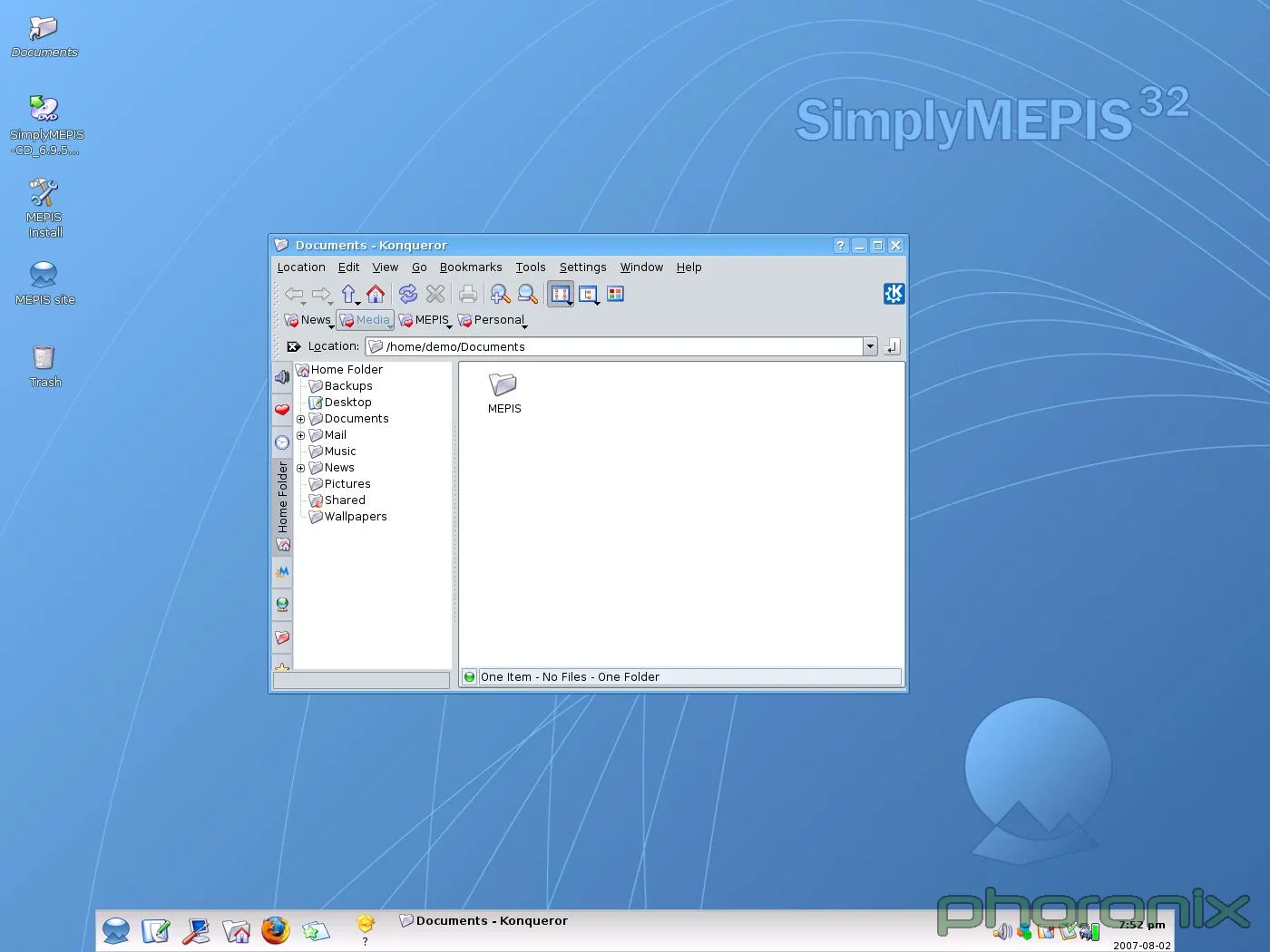Select Pictures folder in tree
This screenshot has width=1270, height=952.
340,484
